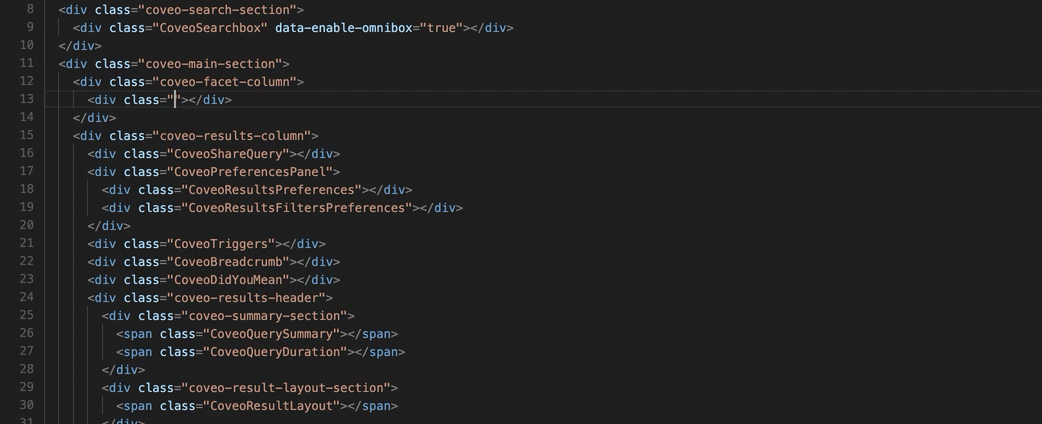This screenshot has height=424, width=1042.
Task: Click the "true" attribute value
Action: (x=441, y=28)
